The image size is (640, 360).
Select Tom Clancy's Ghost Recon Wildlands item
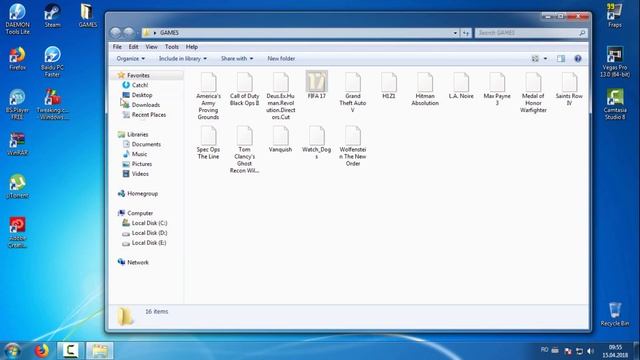coord(244,150)
